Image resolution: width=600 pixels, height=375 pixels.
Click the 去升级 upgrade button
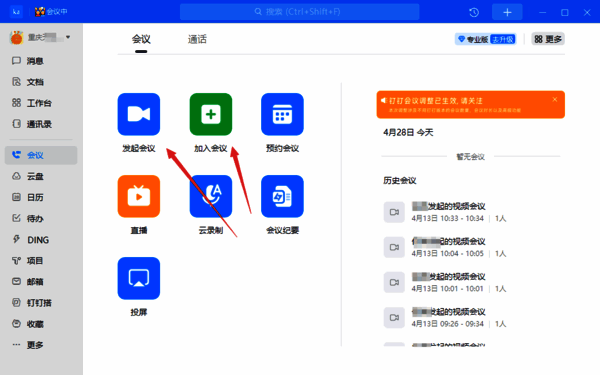coord(503,39)
